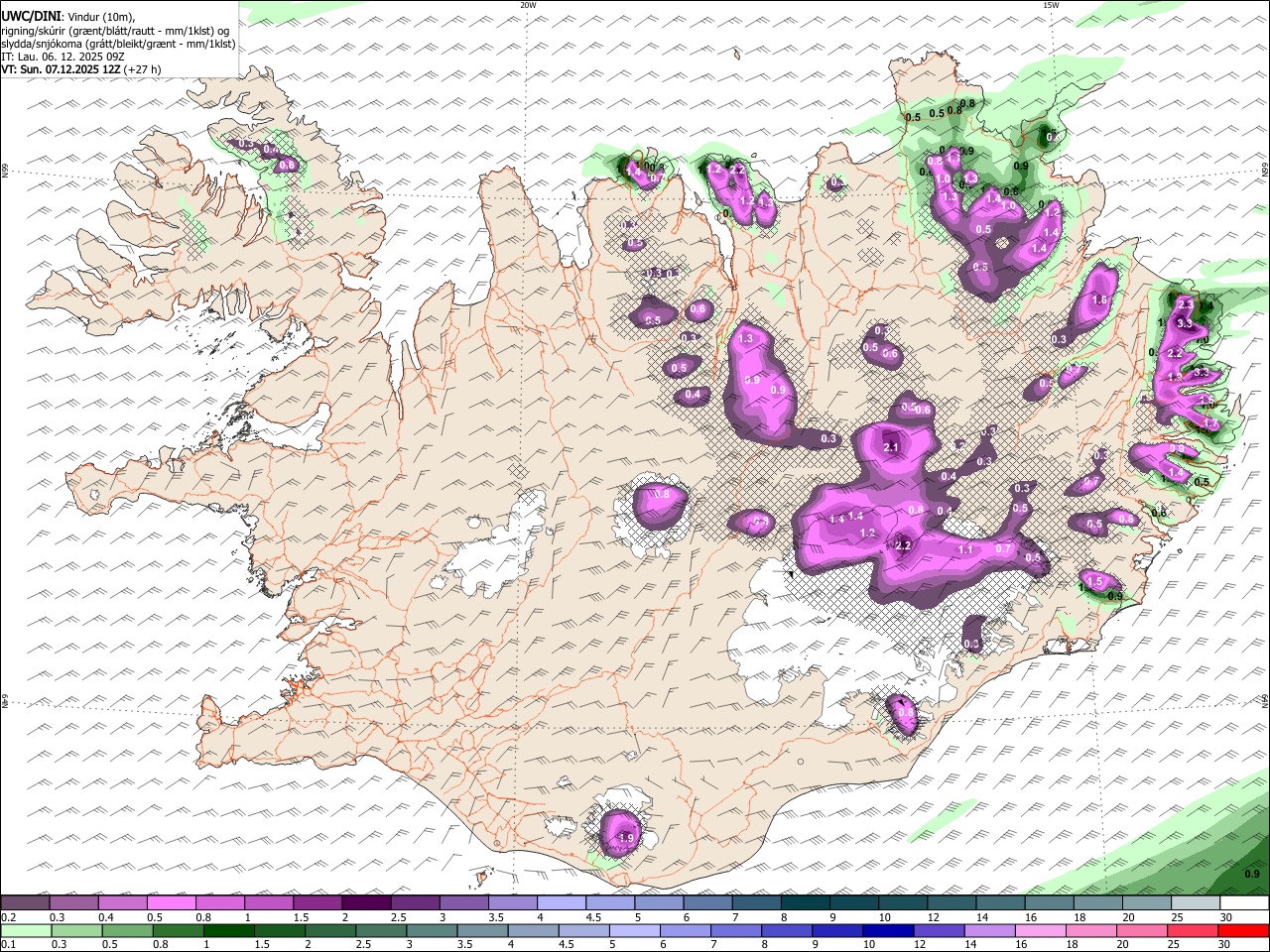
Task: Select the palest green 0.1 swatch, lower legend
Action: click(x=26, y=930)
